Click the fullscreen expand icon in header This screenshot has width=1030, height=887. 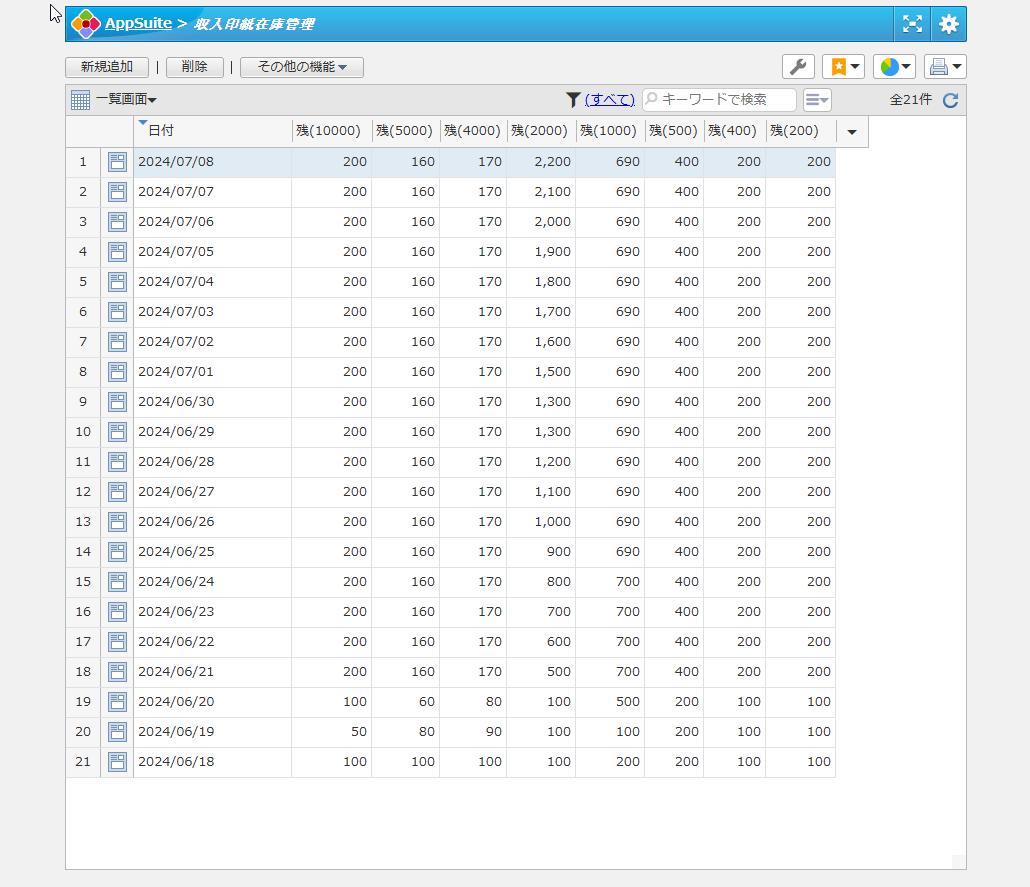click(912, 24)
